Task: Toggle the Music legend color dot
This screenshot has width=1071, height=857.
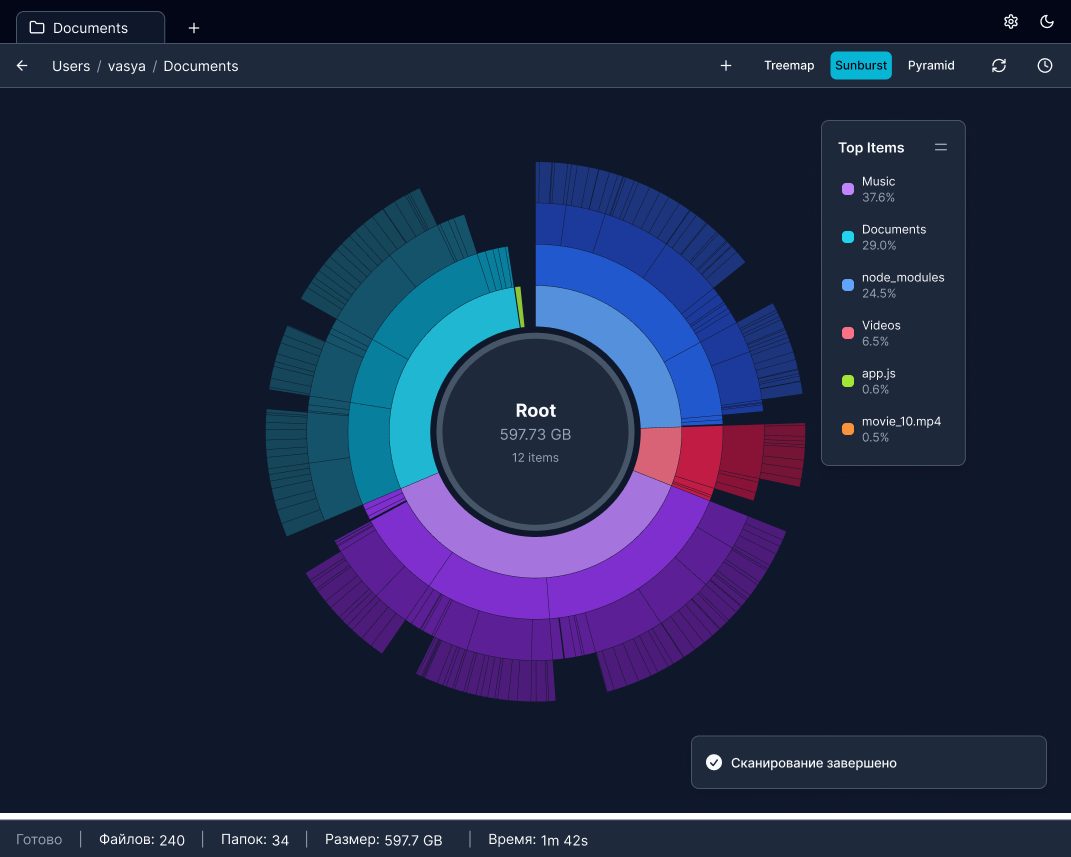Action: pos(847,187)
